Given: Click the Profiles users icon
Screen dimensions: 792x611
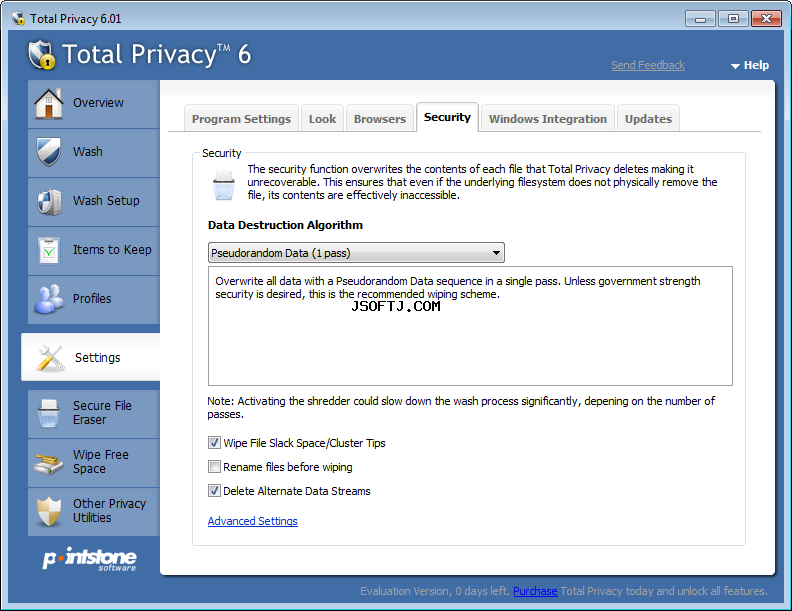Looking at the screenshot, I should pyautogui.click(x=48, y=299).
